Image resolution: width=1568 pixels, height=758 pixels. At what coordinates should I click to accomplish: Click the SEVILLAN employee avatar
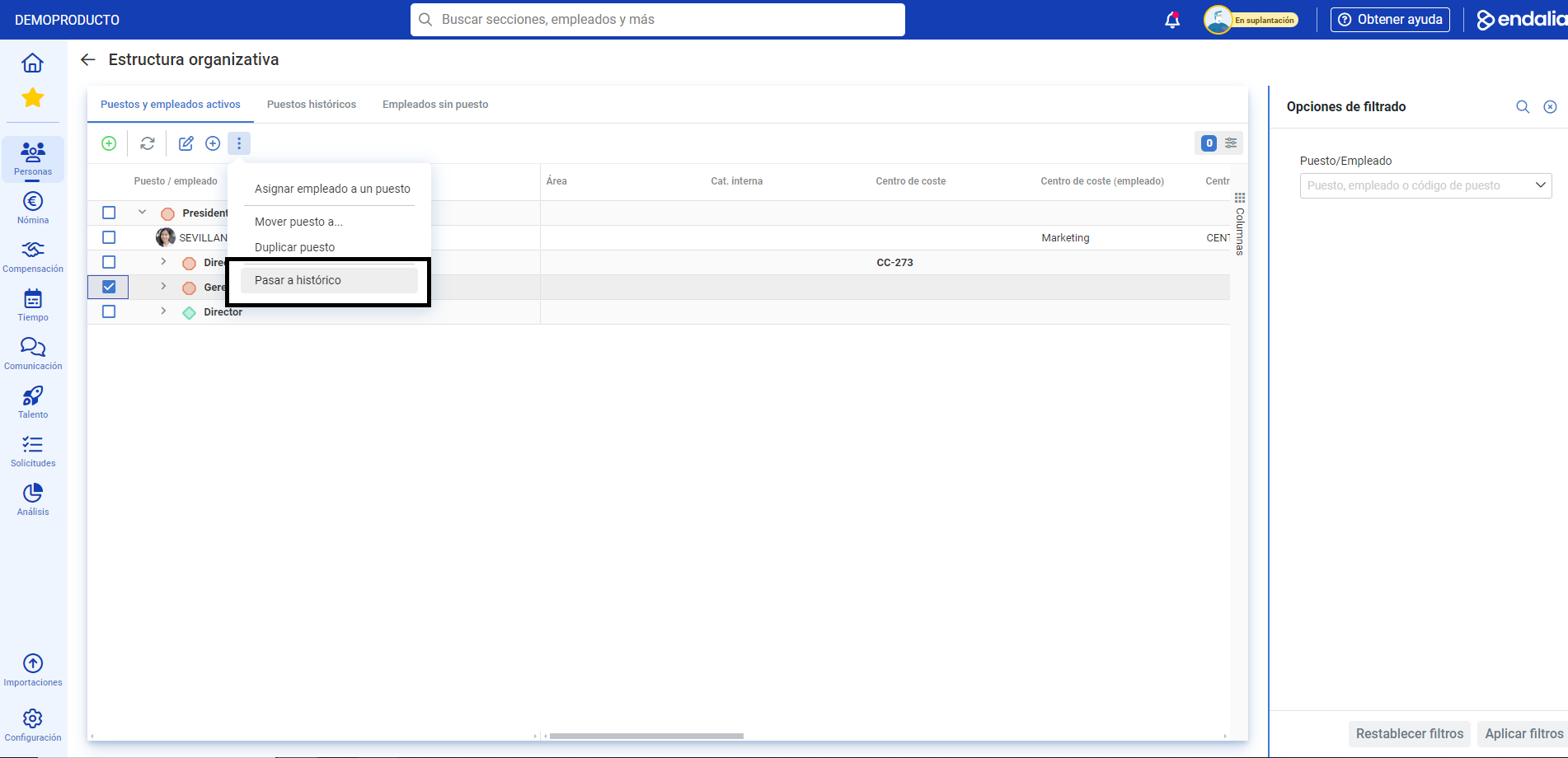click(166, 237)
